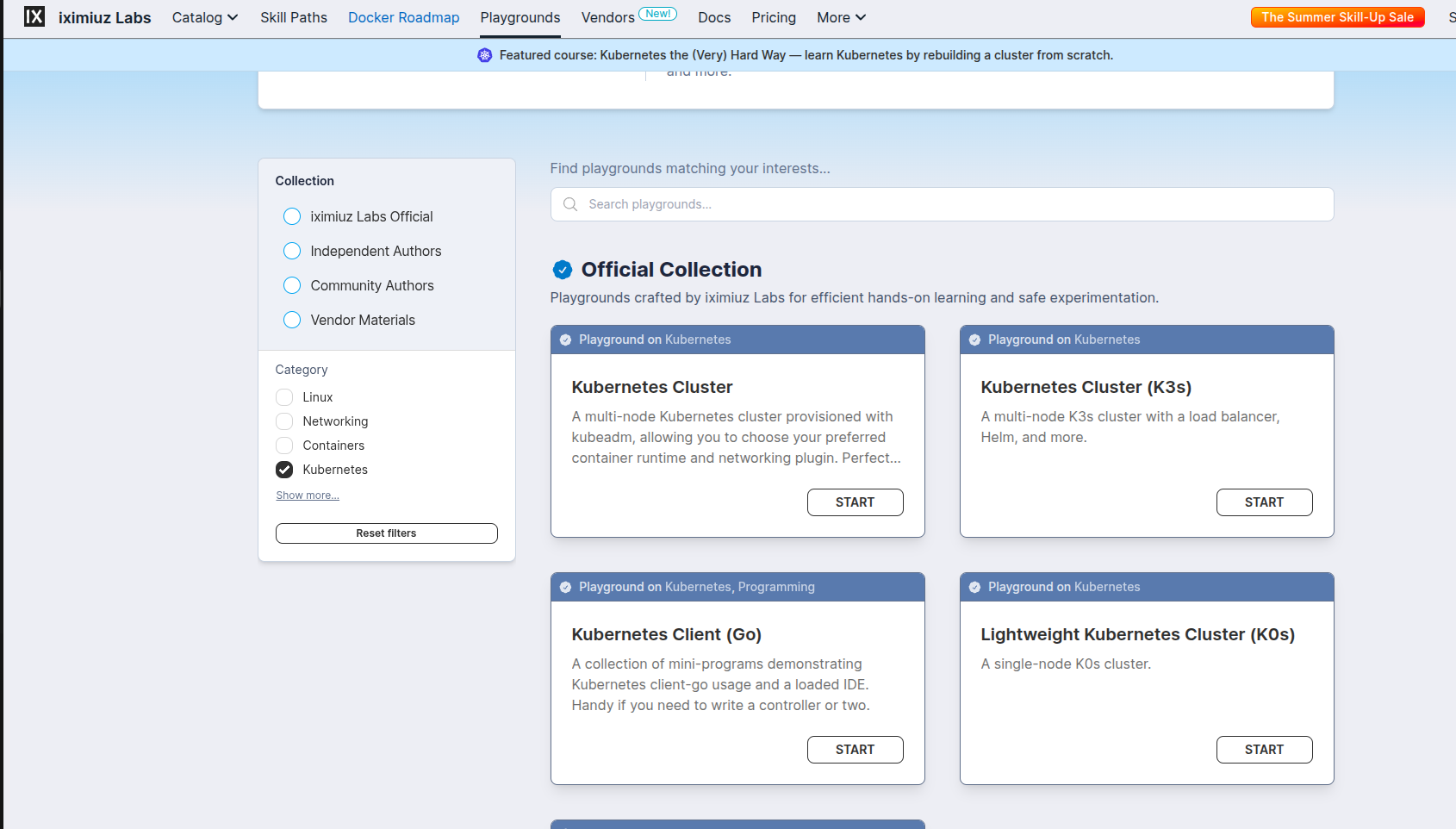The width and height of the screenshot is (1456, 829).
Task: Click the Reset filters button
Action: click(387, 533)
